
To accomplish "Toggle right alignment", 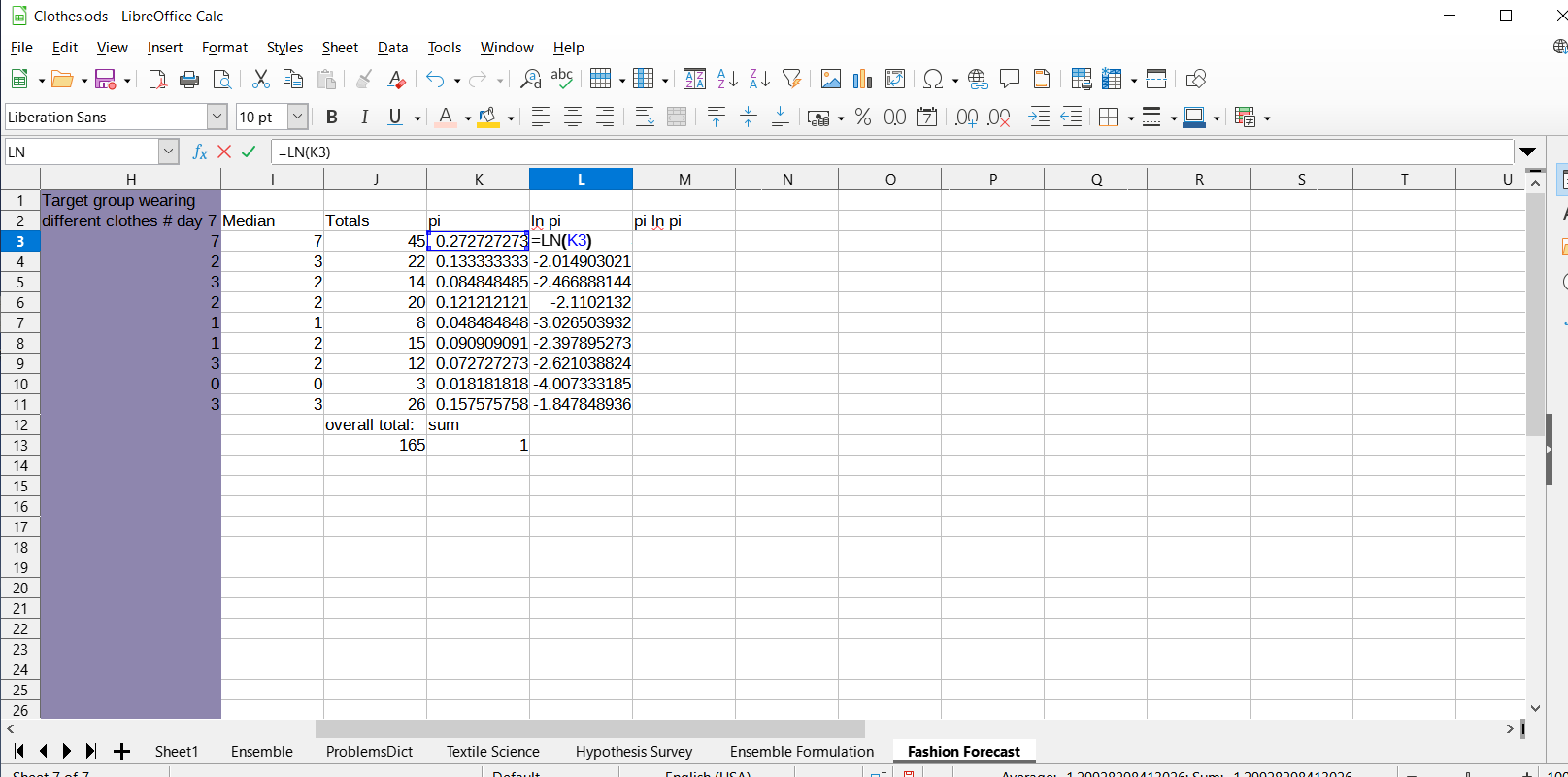I will click(605, 118).
